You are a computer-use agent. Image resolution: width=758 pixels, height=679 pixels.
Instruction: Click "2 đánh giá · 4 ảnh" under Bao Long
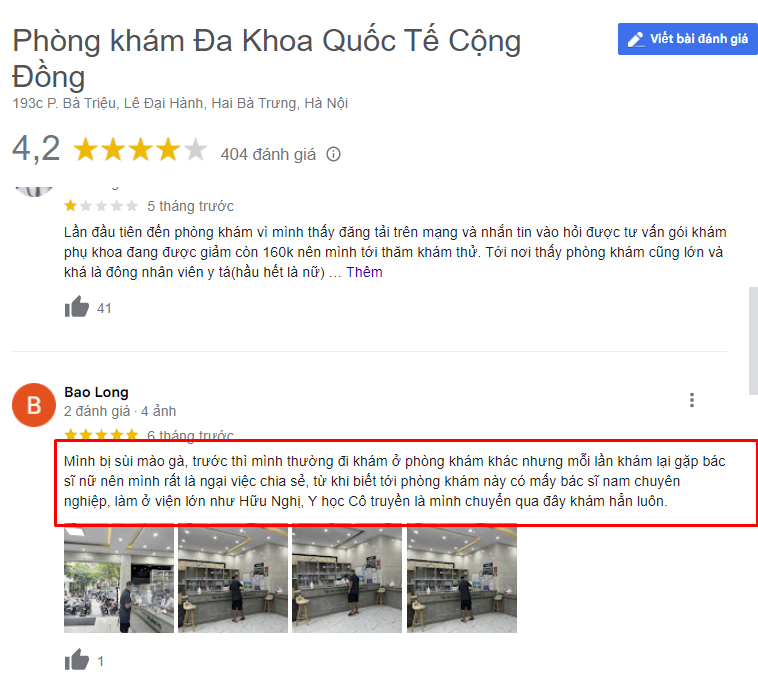point(120,411)
